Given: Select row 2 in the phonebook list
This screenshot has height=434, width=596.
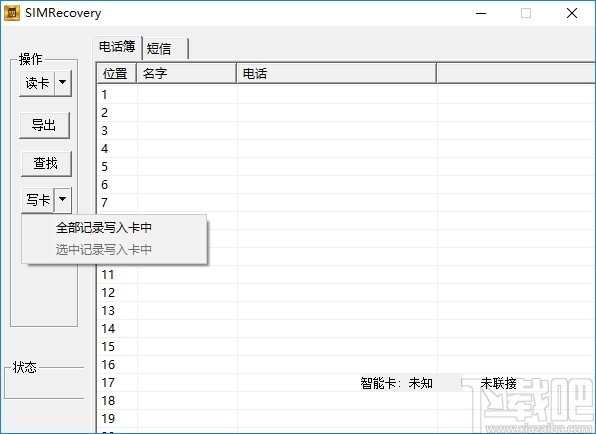Looking at the screenshot, I should tap(346, 112).
